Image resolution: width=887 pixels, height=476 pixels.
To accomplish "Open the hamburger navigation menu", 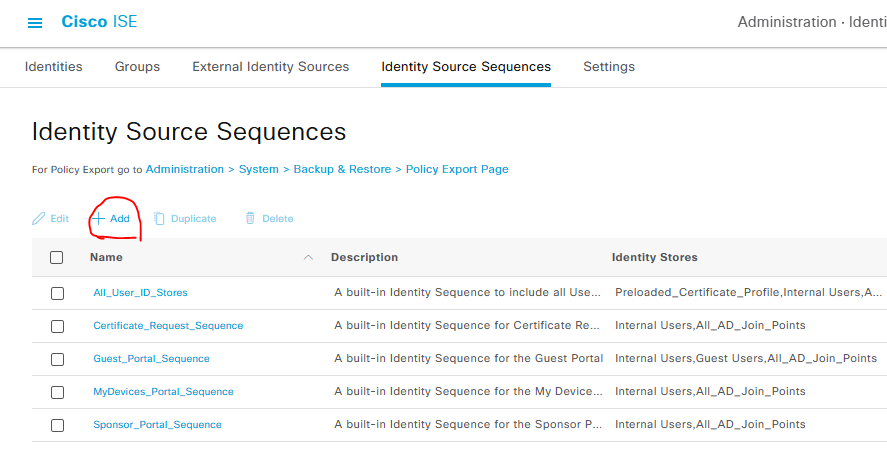I will (x=35, y=23).
